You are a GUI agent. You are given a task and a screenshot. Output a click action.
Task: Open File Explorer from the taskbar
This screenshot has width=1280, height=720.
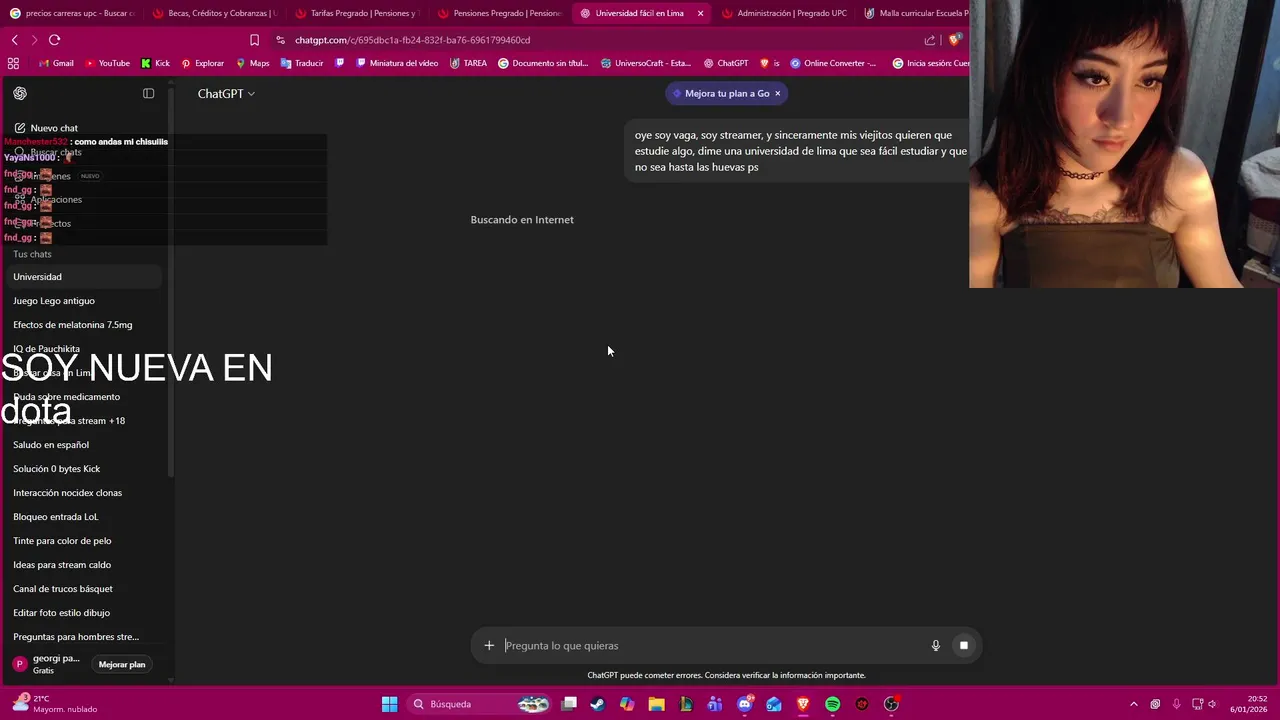click(656, 704)
